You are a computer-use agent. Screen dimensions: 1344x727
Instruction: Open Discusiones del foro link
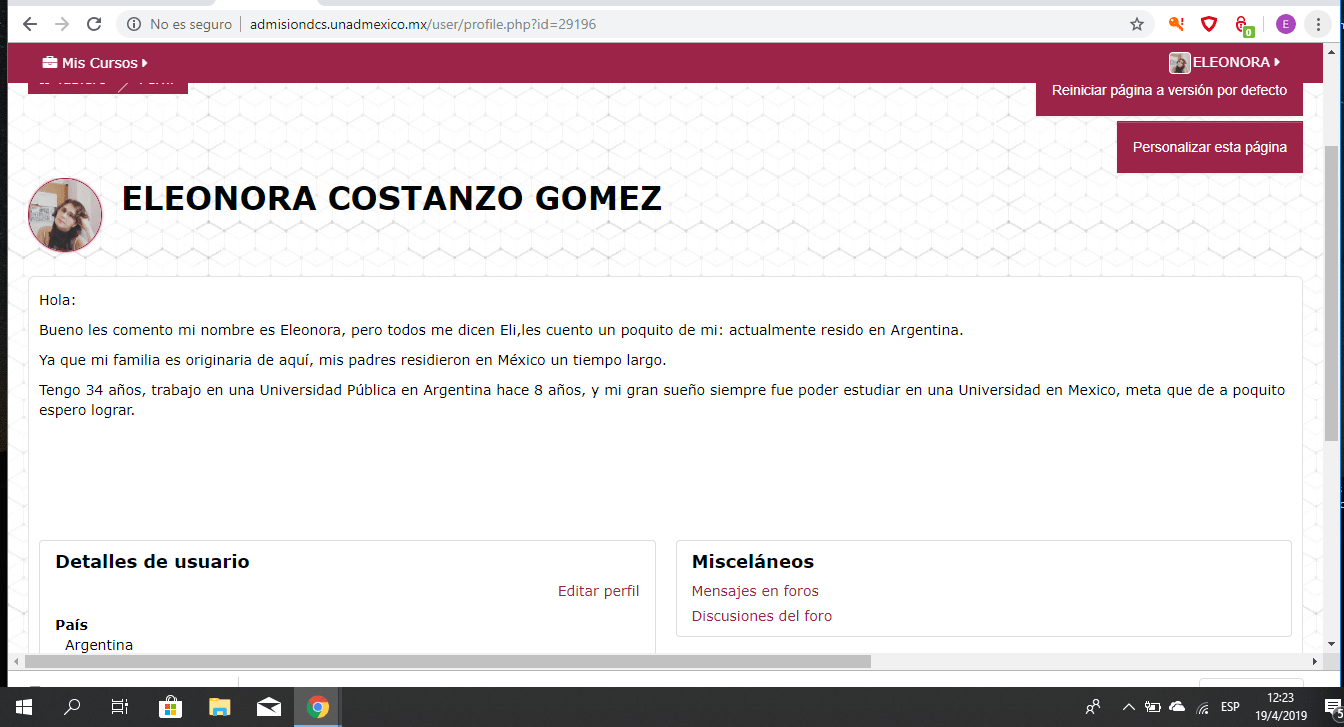tap(761, 616)
